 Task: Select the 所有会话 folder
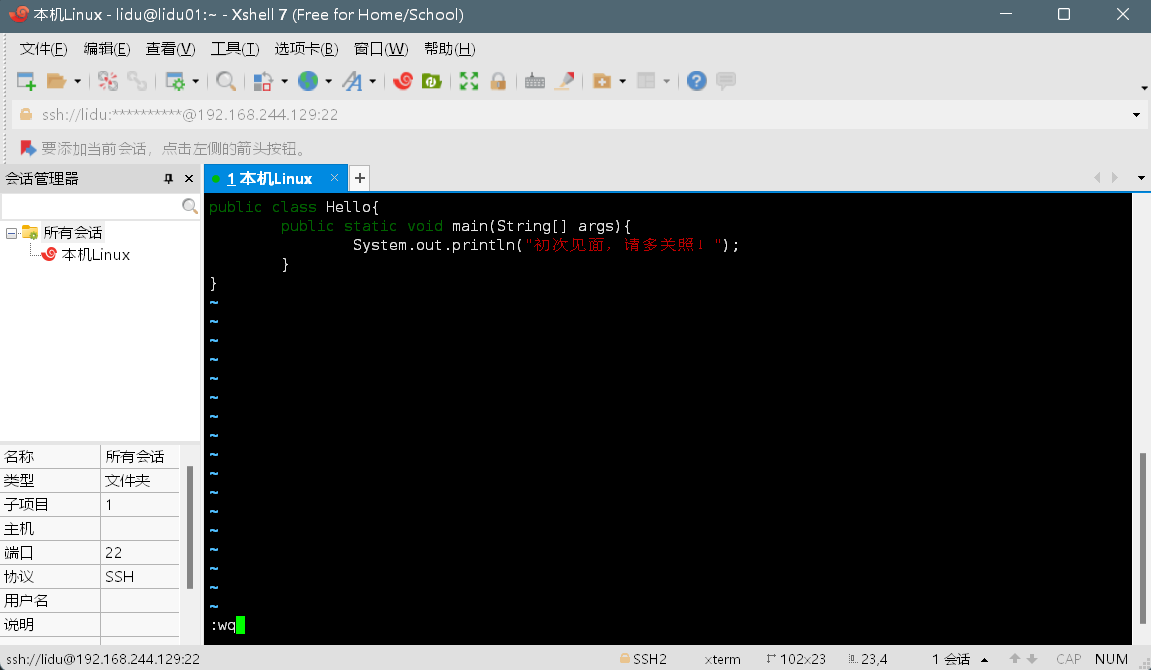[73, 233]
